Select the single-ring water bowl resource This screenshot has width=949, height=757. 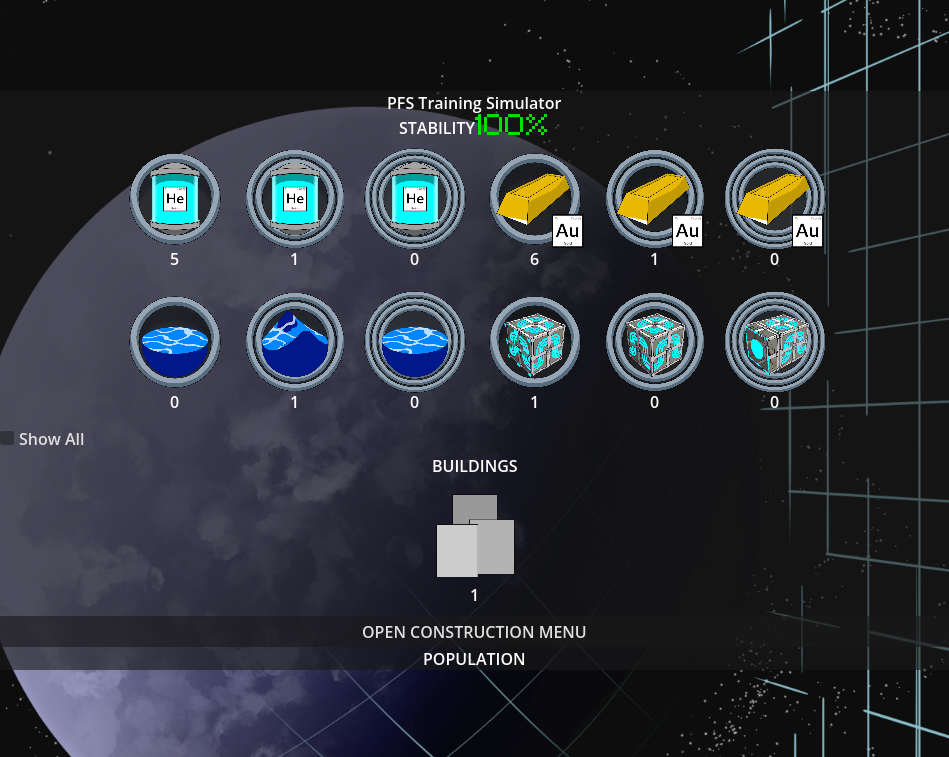(x=174, y=341)
